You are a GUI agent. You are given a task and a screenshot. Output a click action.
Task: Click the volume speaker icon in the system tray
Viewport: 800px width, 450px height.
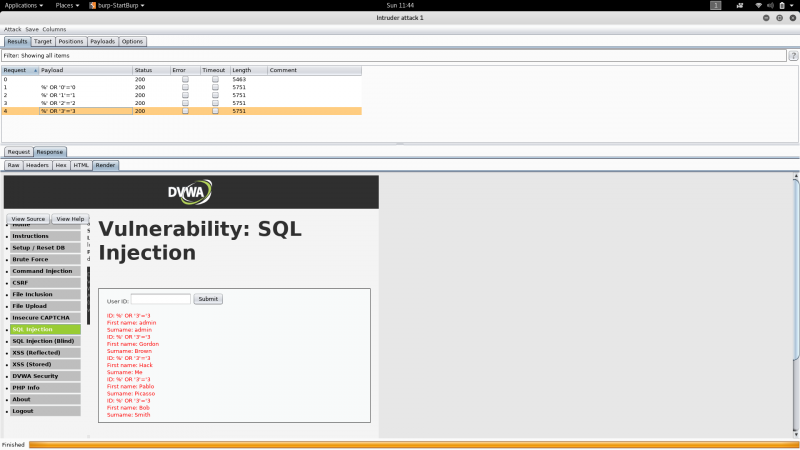tap(770, 5)
